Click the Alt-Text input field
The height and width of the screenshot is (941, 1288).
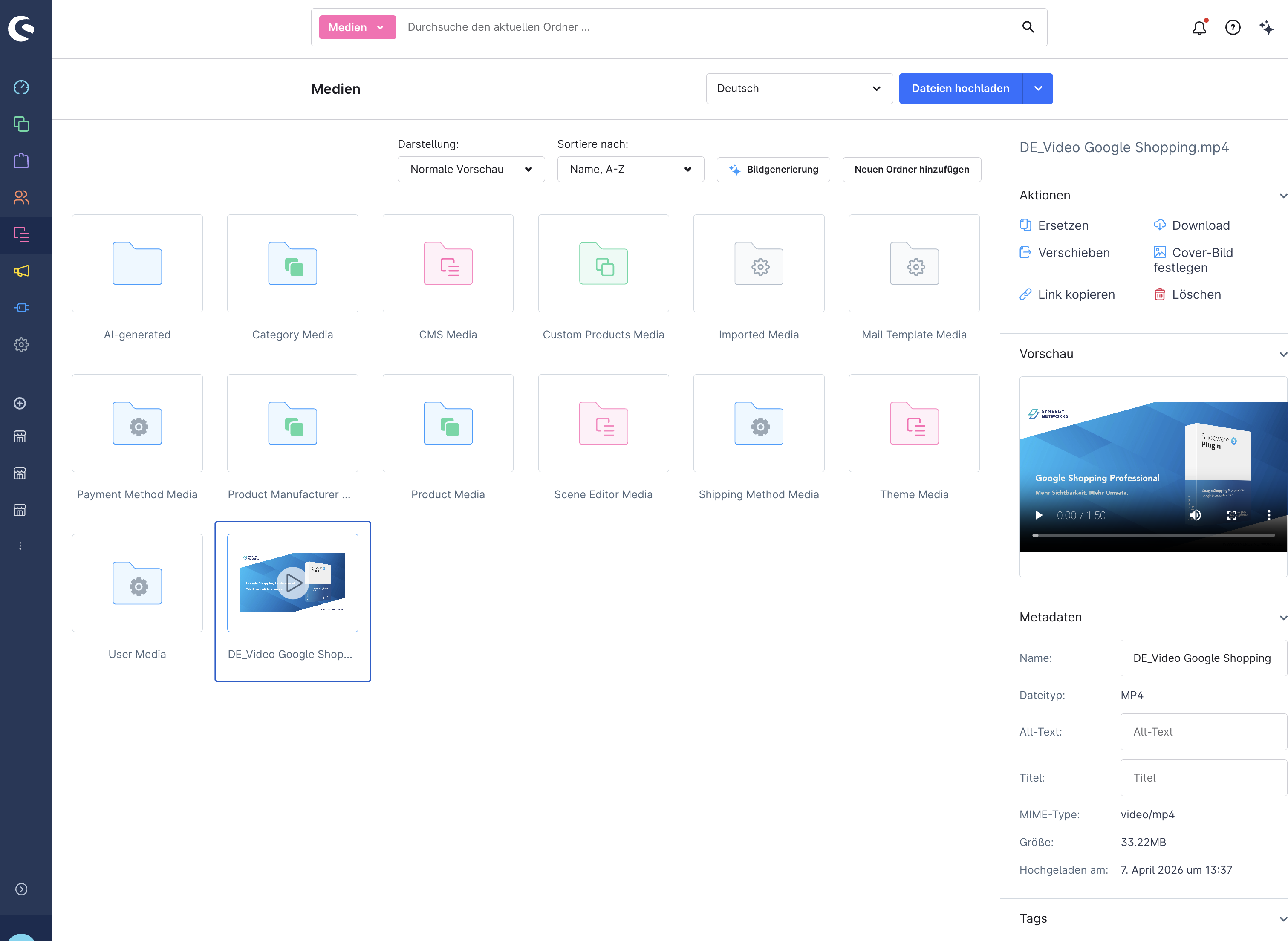[1203, 731]
